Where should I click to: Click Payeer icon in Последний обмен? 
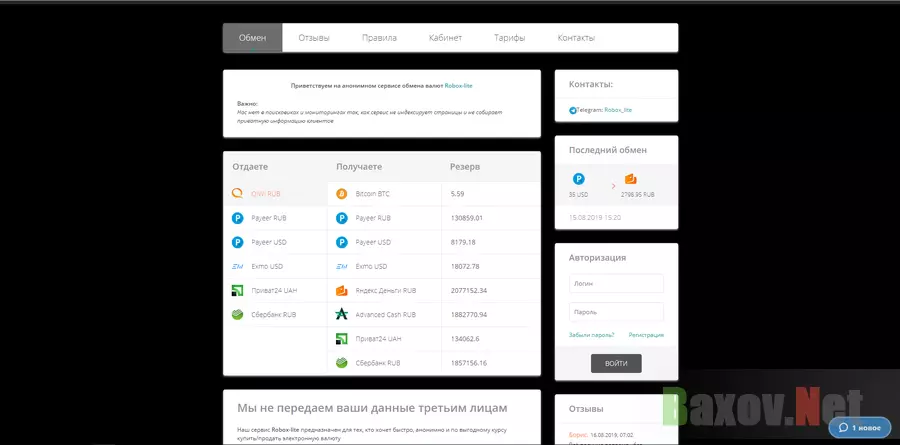click(579, 179)
